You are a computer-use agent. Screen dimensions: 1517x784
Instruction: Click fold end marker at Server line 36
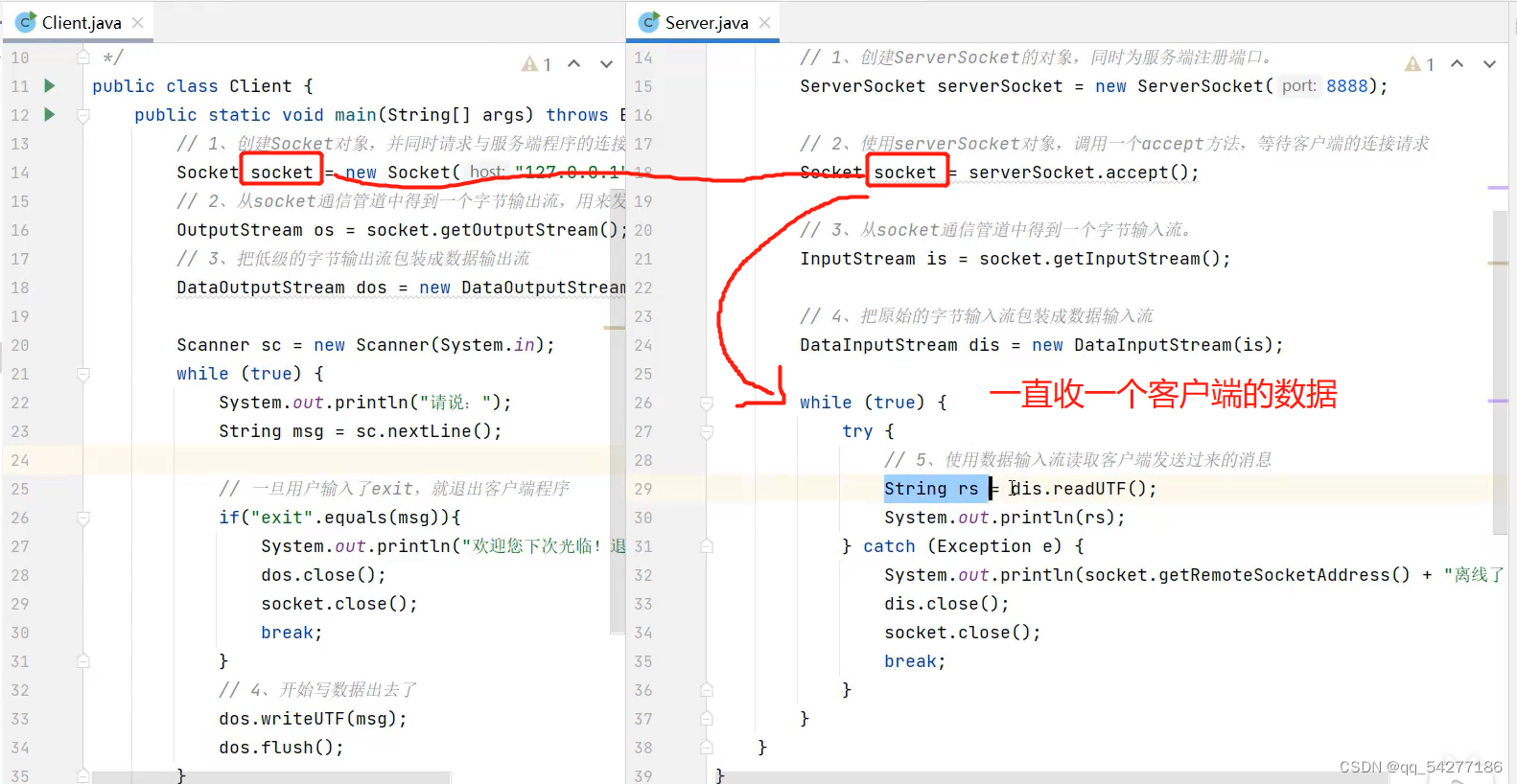(707, 689)
